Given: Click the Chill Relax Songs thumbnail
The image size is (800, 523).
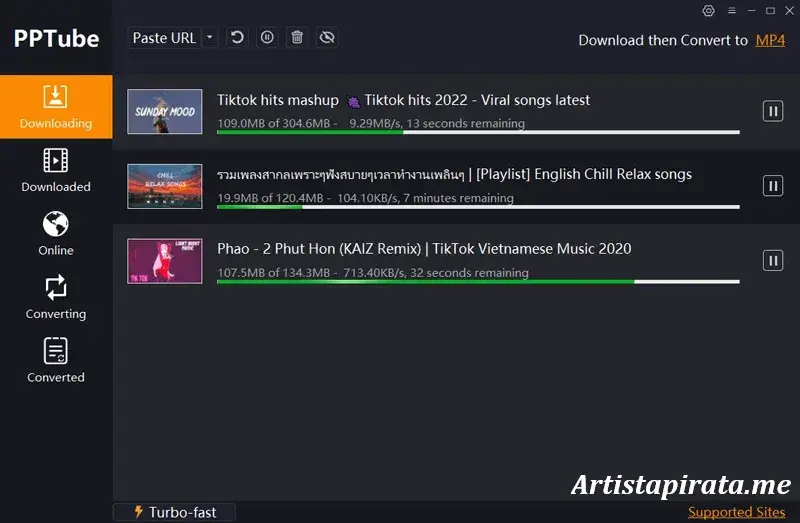Looking at the screenshot, I should point(165,186).
